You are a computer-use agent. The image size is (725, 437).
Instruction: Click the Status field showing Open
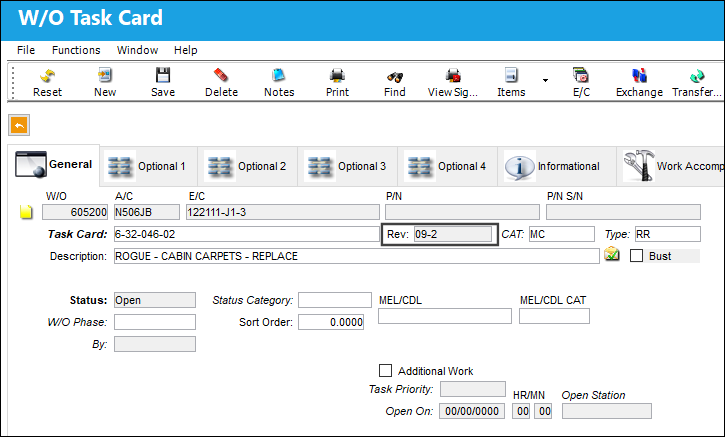tap(155, 300)
